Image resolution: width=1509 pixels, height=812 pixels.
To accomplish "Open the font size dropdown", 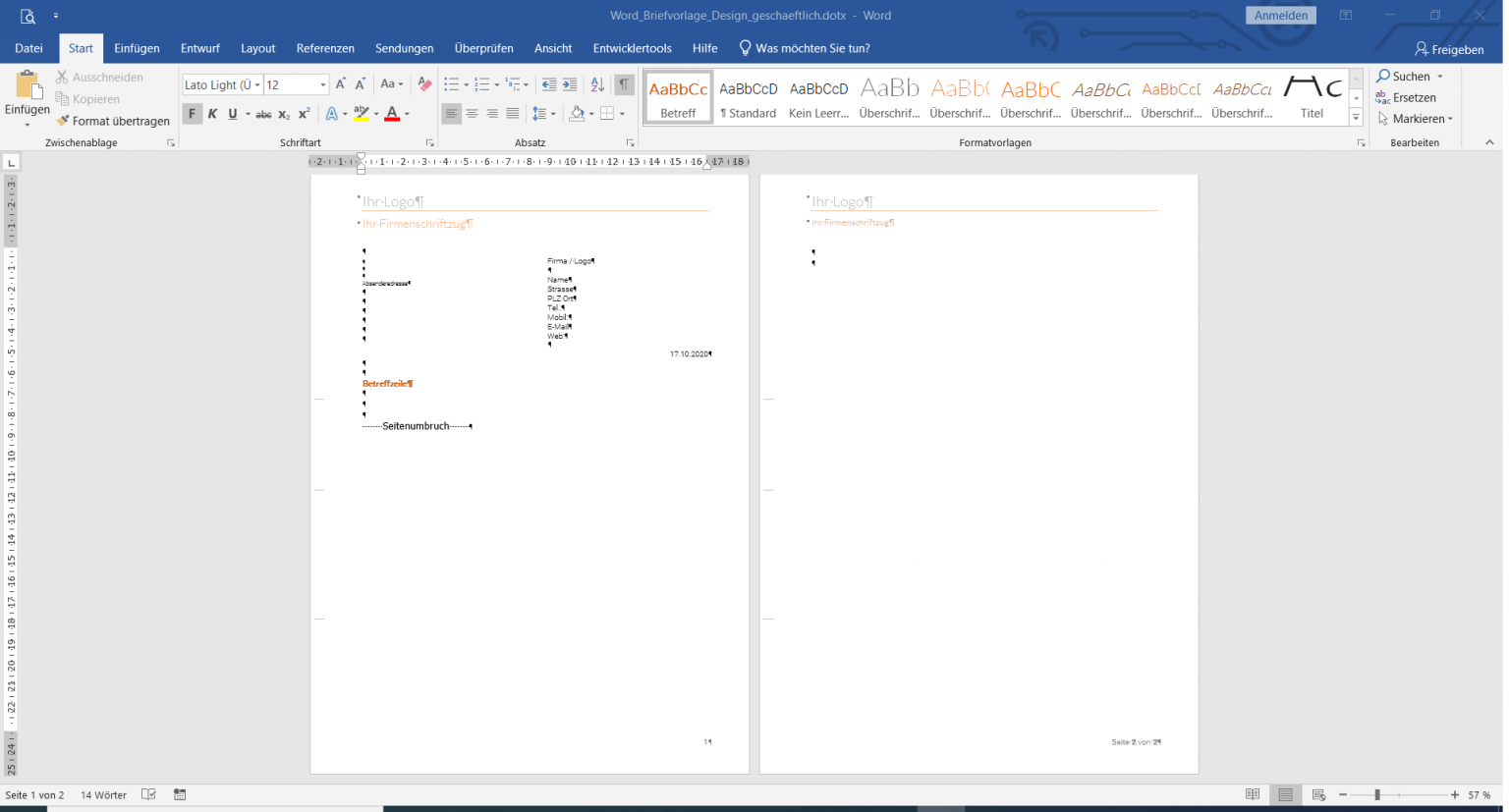I will pyautogui.click(x=321, y=84).
